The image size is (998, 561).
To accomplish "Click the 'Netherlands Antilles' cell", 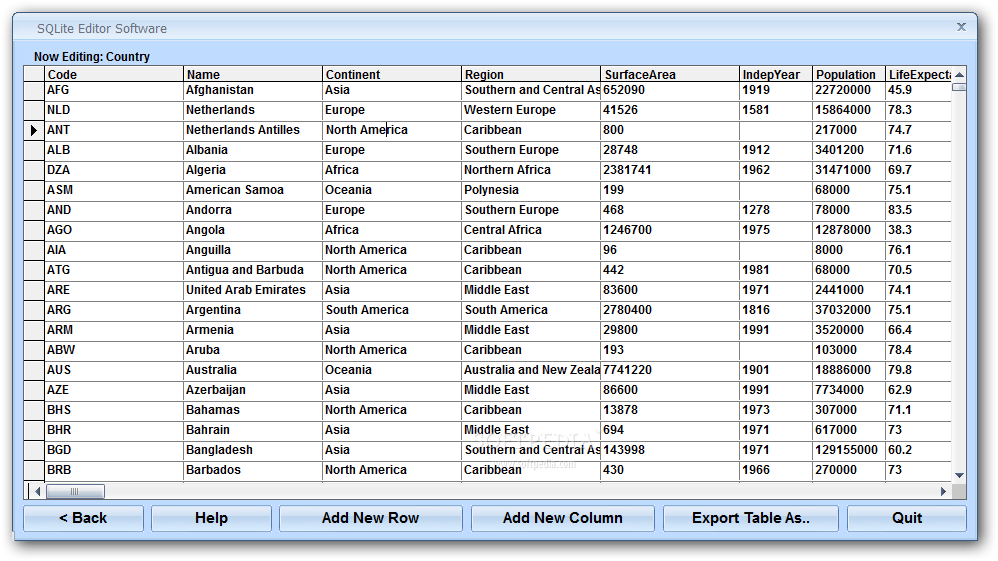I will [253, 130].
